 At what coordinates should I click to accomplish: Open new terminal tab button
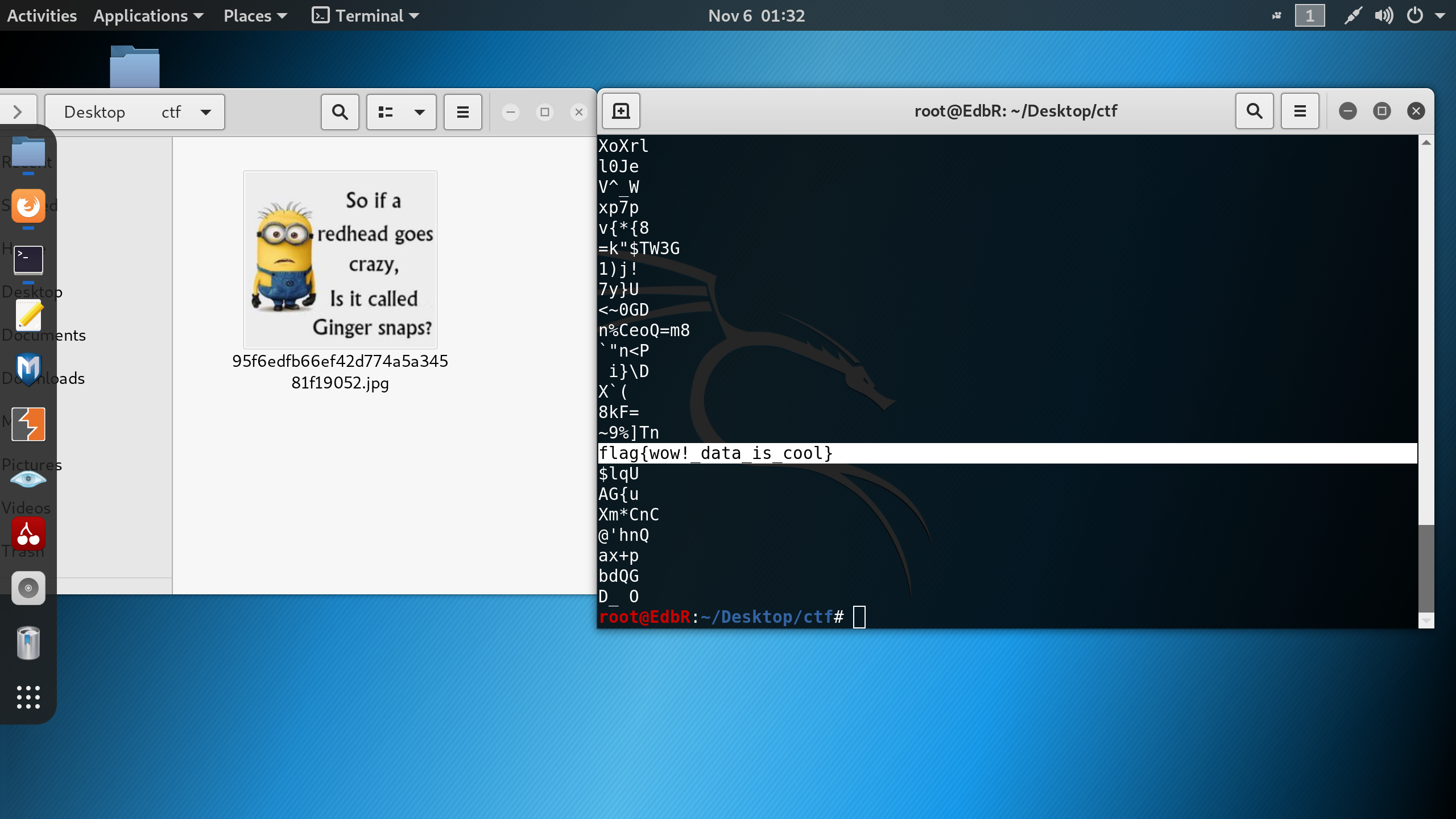621,111
